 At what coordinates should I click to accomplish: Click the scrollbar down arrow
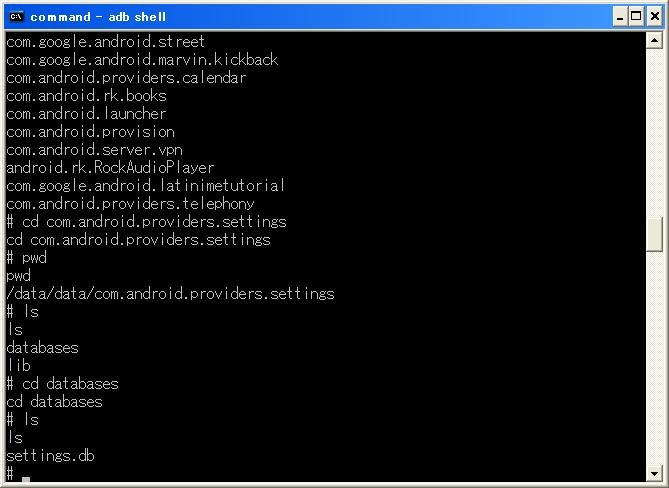[654, 473]
